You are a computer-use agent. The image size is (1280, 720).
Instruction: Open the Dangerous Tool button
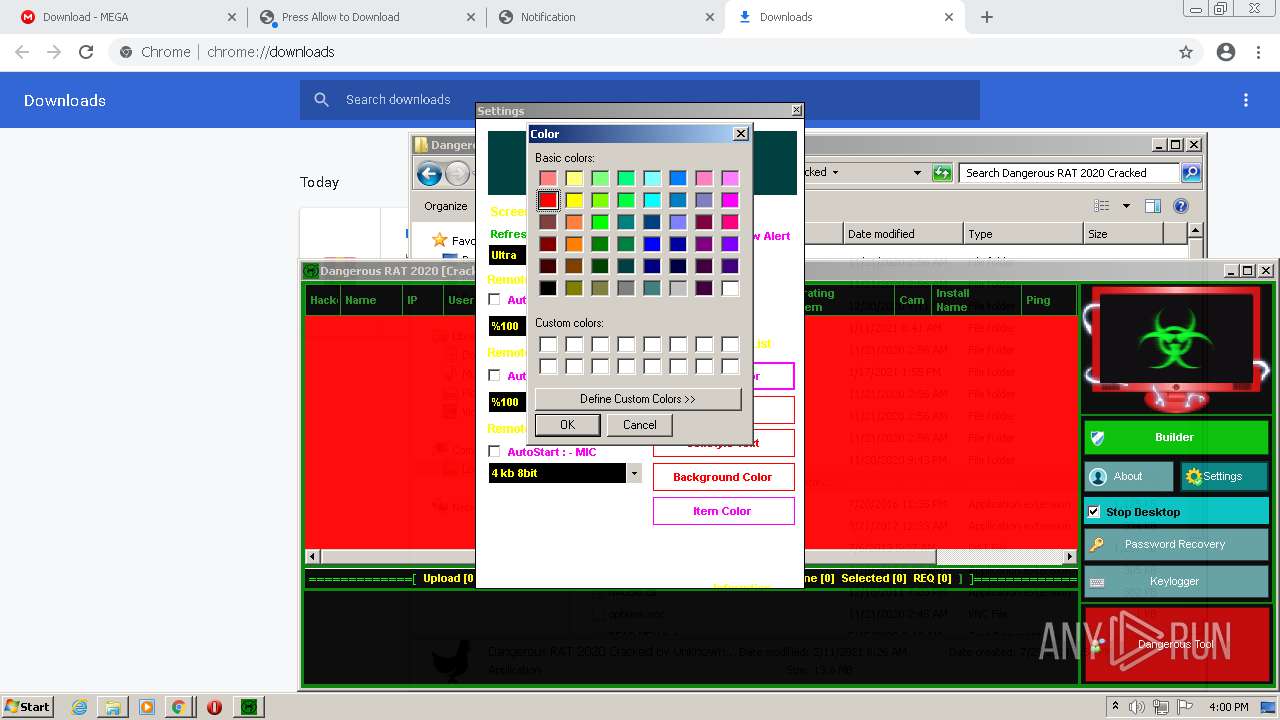click(1176, 644)
